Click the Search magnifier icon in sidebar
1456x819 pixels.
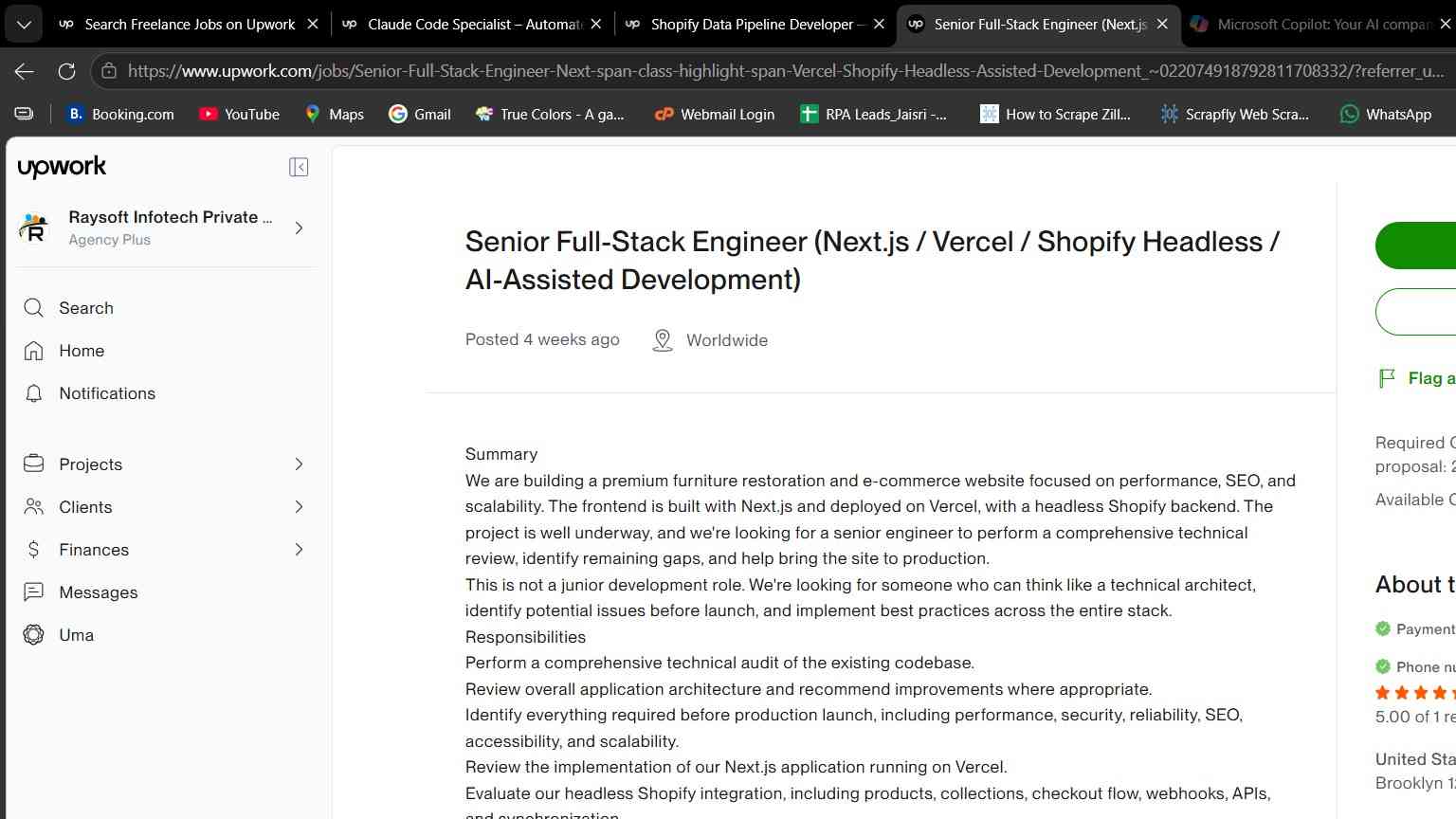coord(33,308)
